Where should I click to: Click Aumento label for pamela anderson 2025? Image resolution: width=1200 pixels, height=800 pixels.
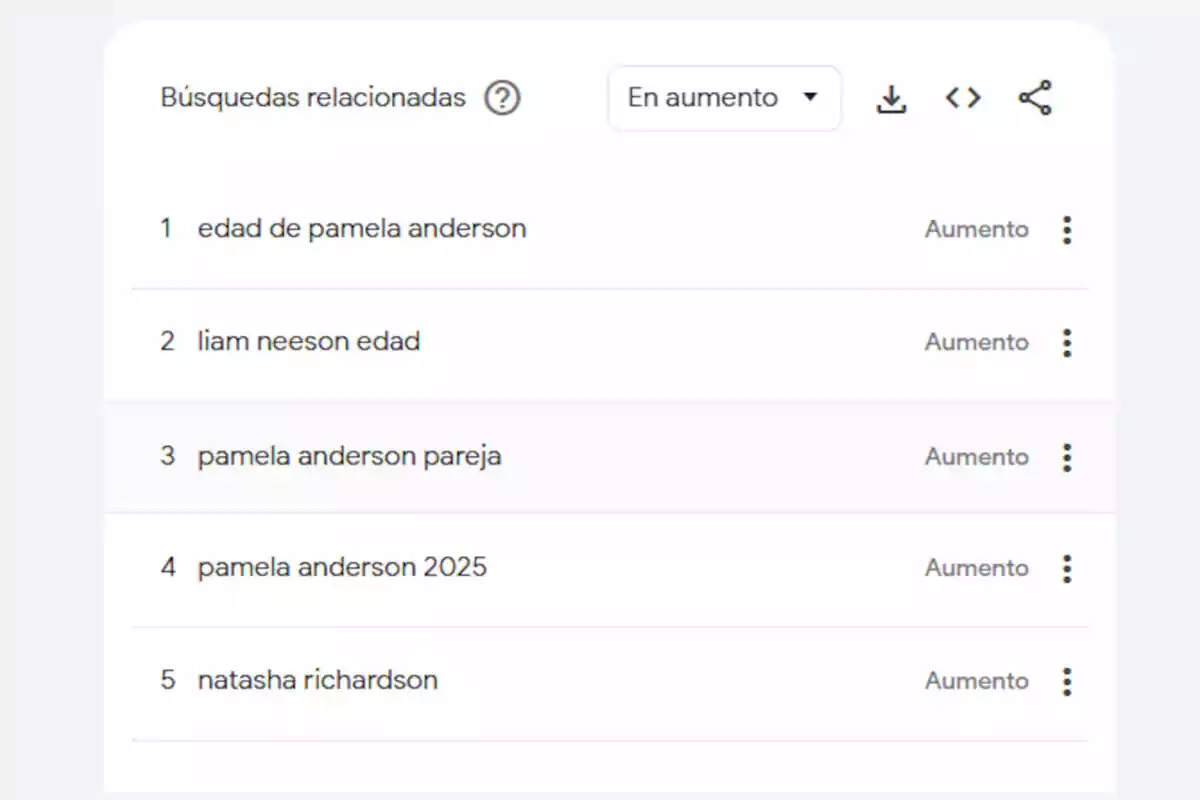pyautogui.click(x=976, y=568)
